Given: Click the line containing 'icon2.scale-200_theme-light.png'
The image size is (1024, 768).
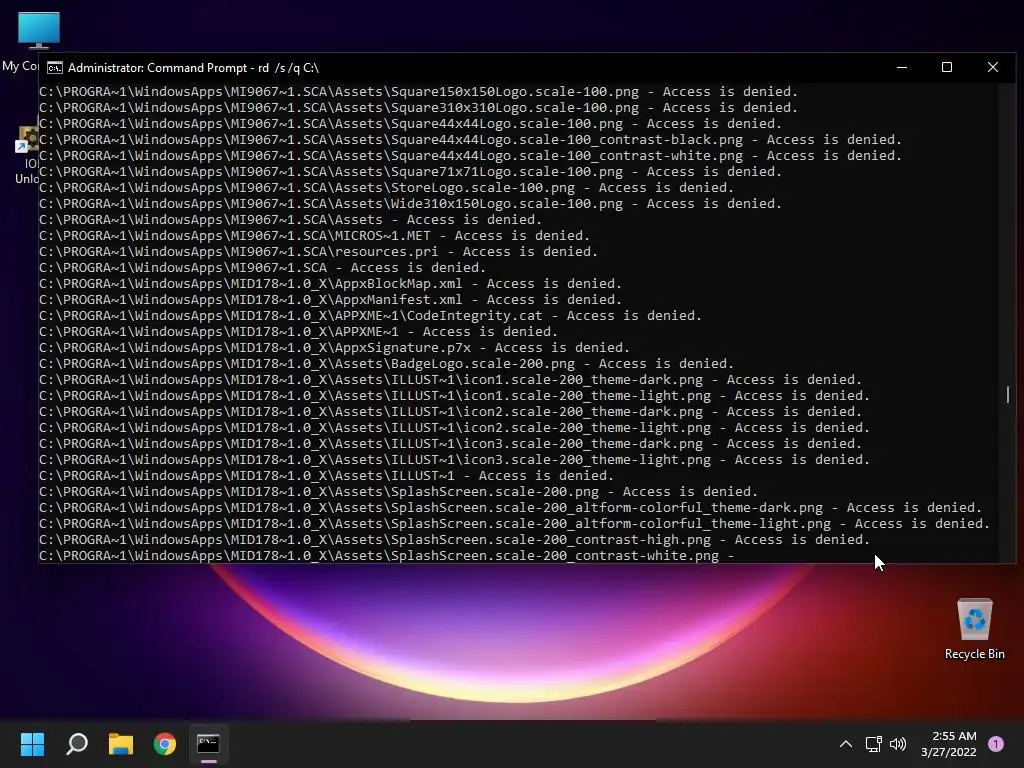Looking at the screenshot, I should pos(455,428).
